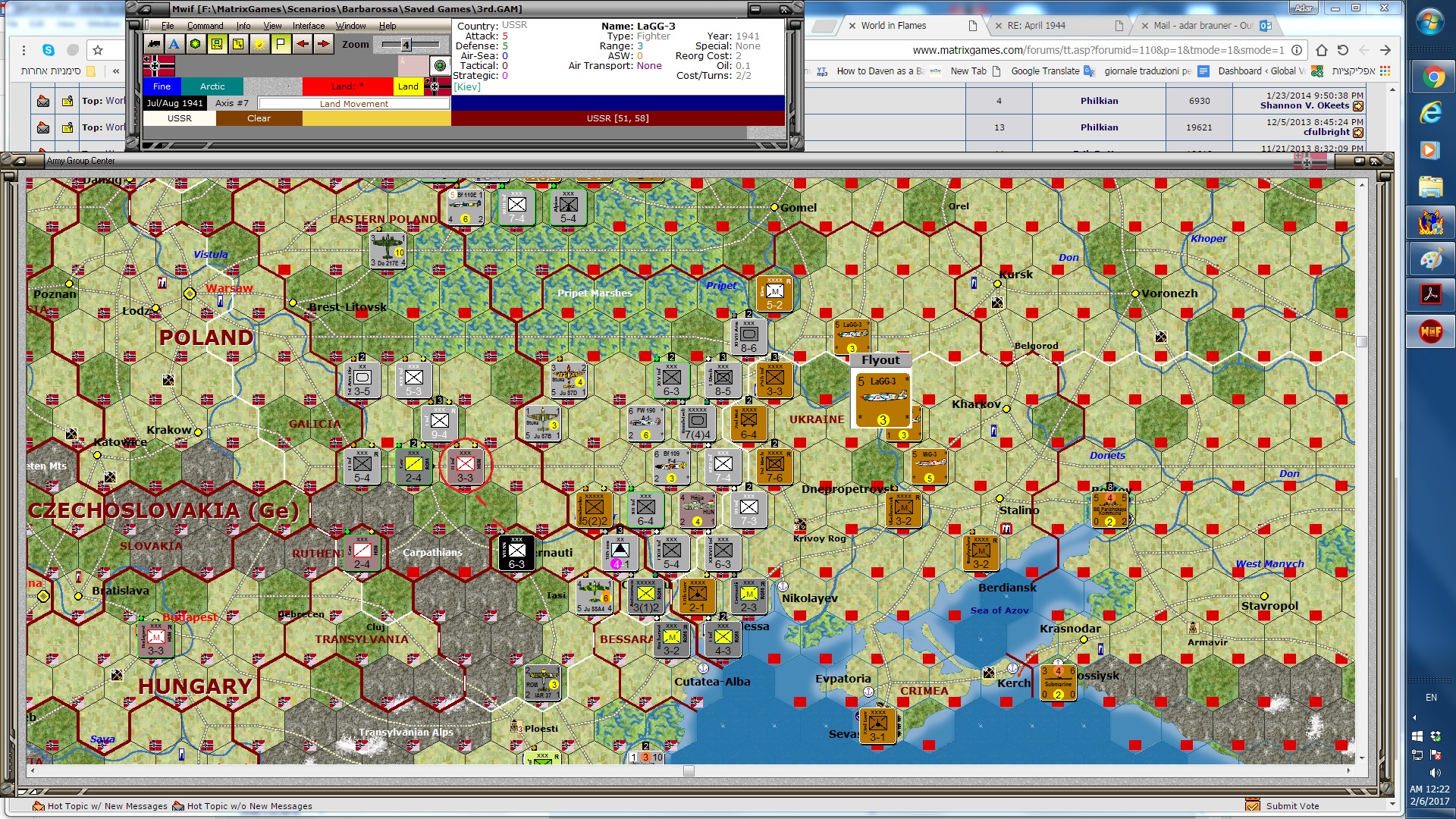Viewport: 1456px width, 819px height.
Task: Click the Land Movement phase field
Action: click(x=353, y=103)
